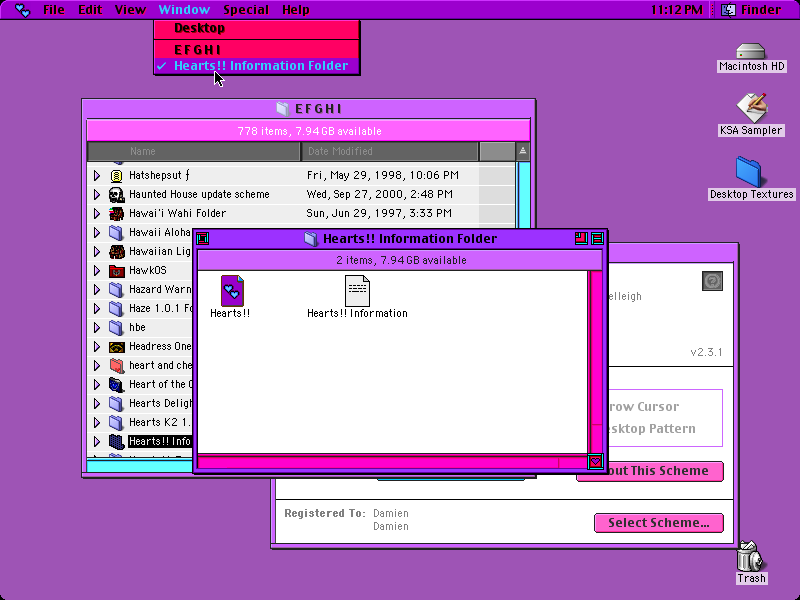This screenshot has width=800, height=600.
Task: Click the Hatshepsut row icon
Action: pyautogui.click(x=116, y=176)
